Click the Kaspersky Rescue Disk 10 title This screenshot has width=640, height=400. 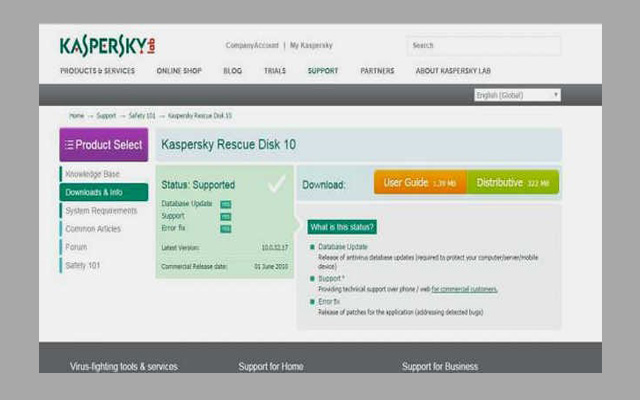pyautogui.click(x=229, y=144)
